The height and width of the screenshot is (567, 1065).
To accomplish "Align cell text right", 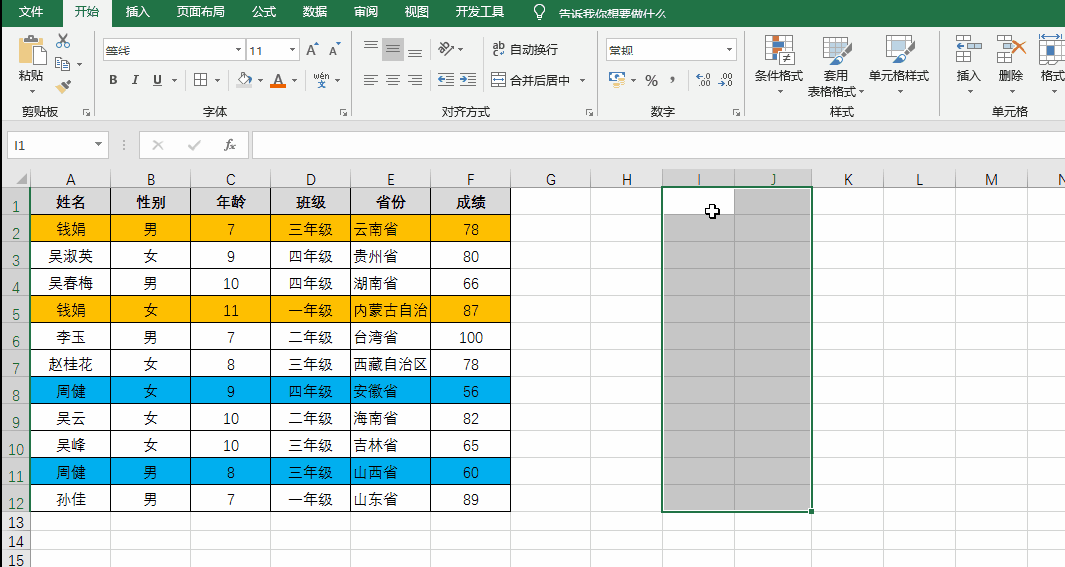I will pyautogui.click(x=415, y=80).
